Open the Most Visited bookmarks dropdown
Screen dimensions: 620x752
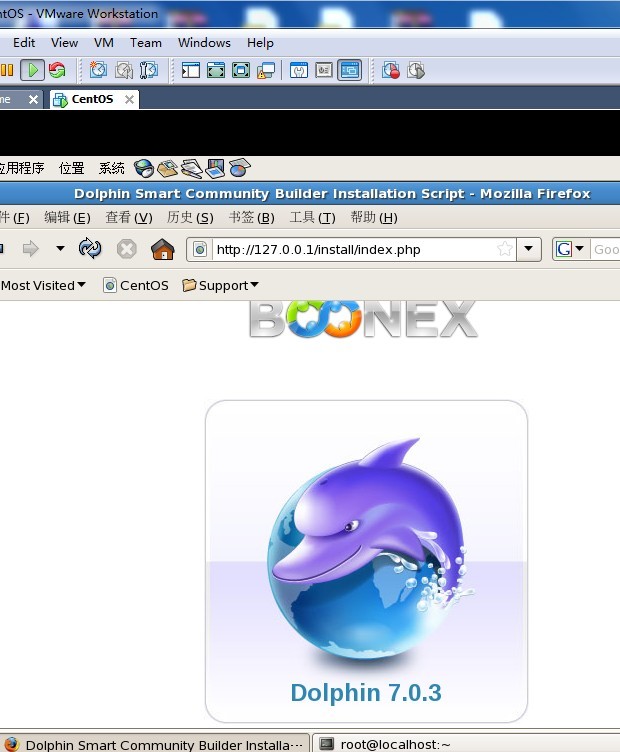click(43, 285)
